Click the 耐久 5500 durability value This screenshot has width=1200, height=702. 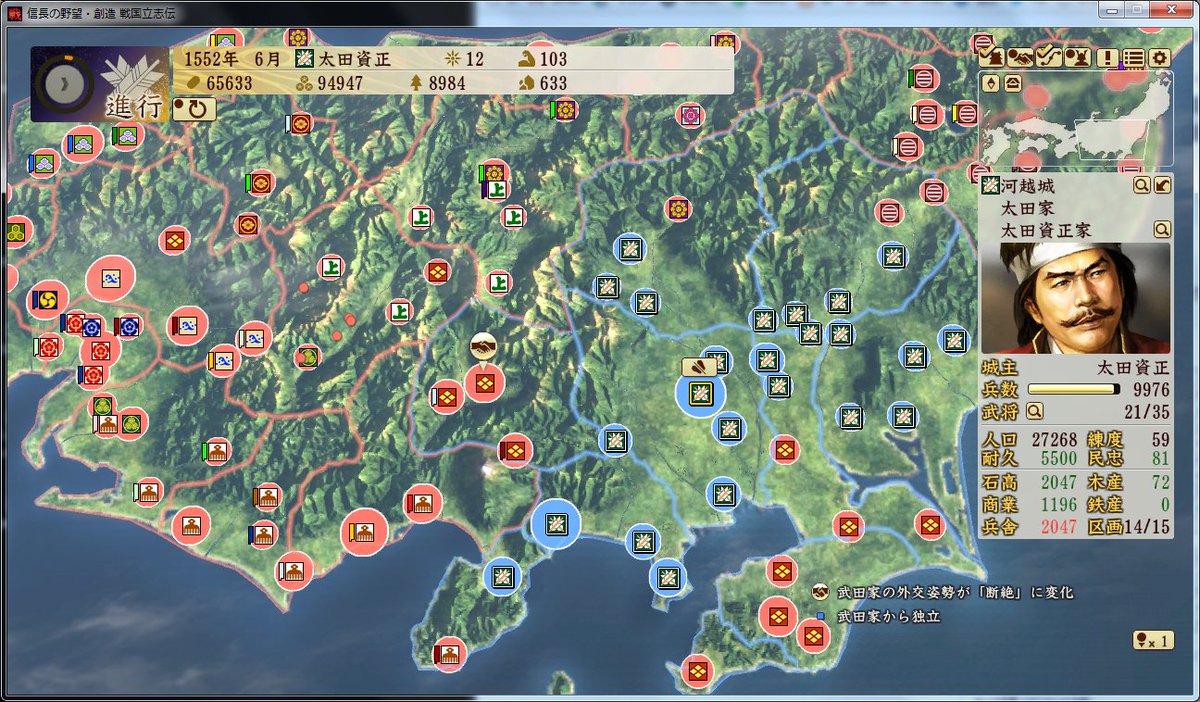click(1059, 459)
